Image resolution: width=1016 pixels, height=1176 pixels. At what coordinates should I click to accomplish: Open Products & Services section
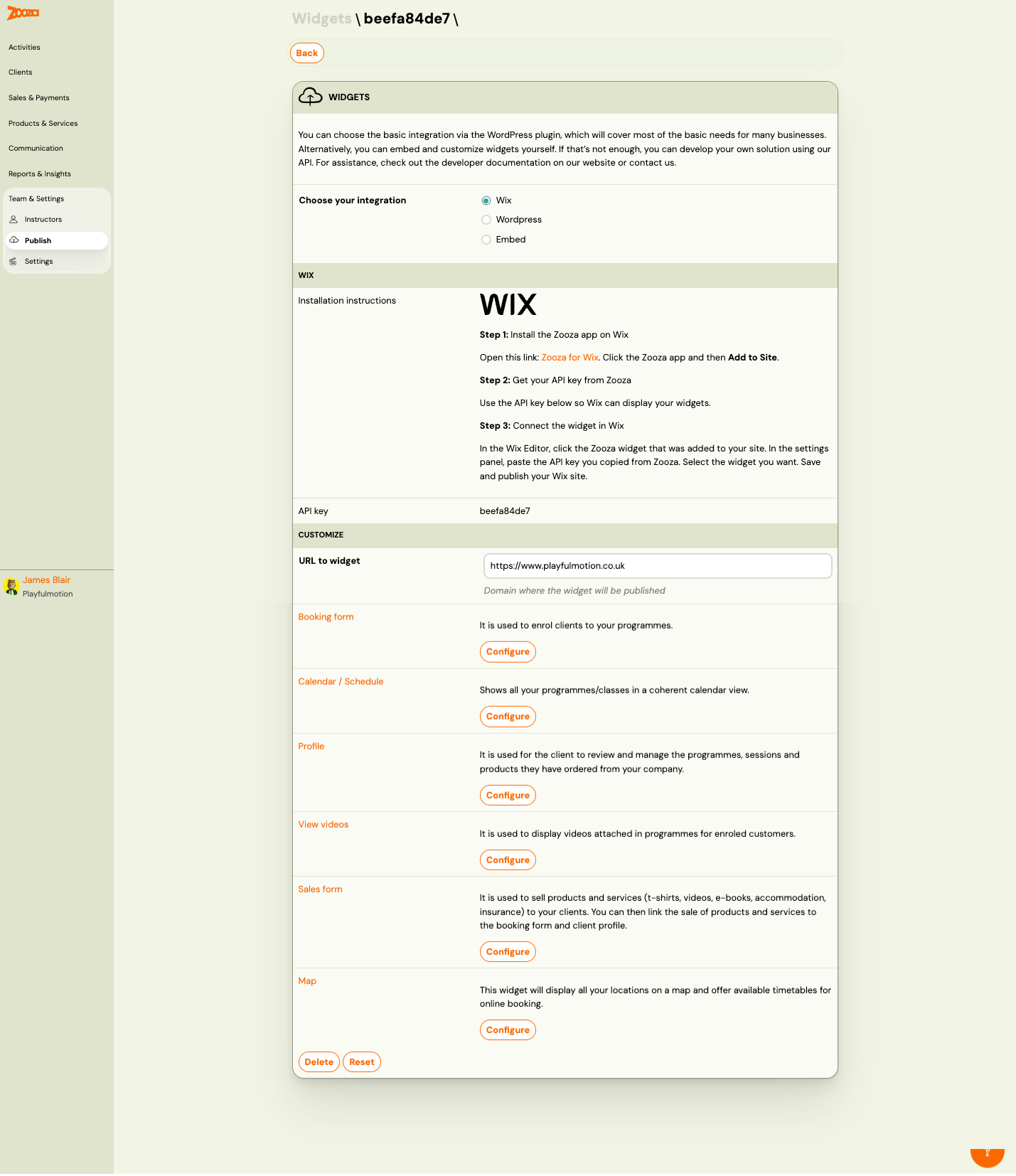point(43,124)
